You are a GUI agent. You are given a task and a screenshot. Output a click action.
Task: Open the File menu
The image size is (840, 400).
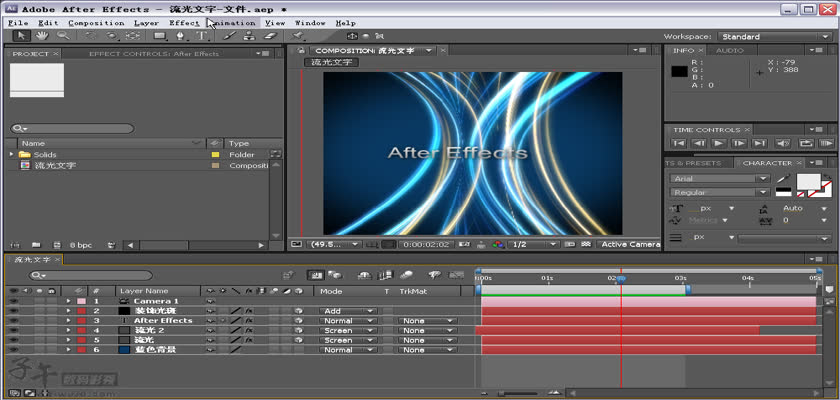(18, 22)
